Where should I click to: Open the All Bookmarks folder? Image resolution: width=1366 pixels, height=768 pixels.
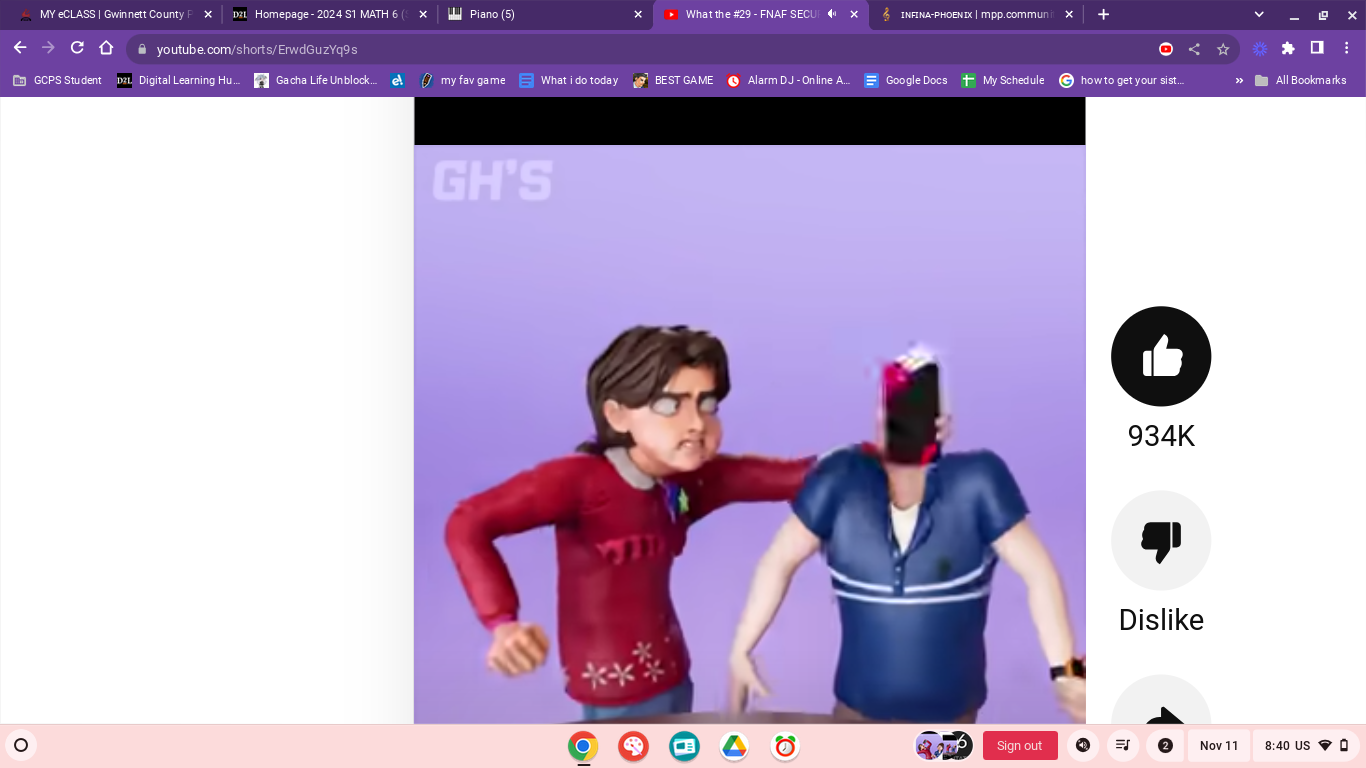[x=1301, y=80]
